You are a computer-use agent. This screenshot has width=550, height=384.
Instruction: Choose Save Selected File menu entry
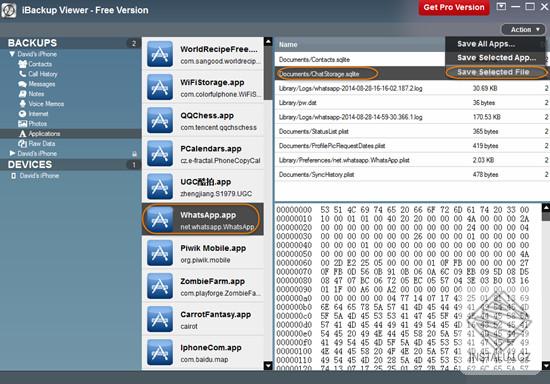click(493, 72)
